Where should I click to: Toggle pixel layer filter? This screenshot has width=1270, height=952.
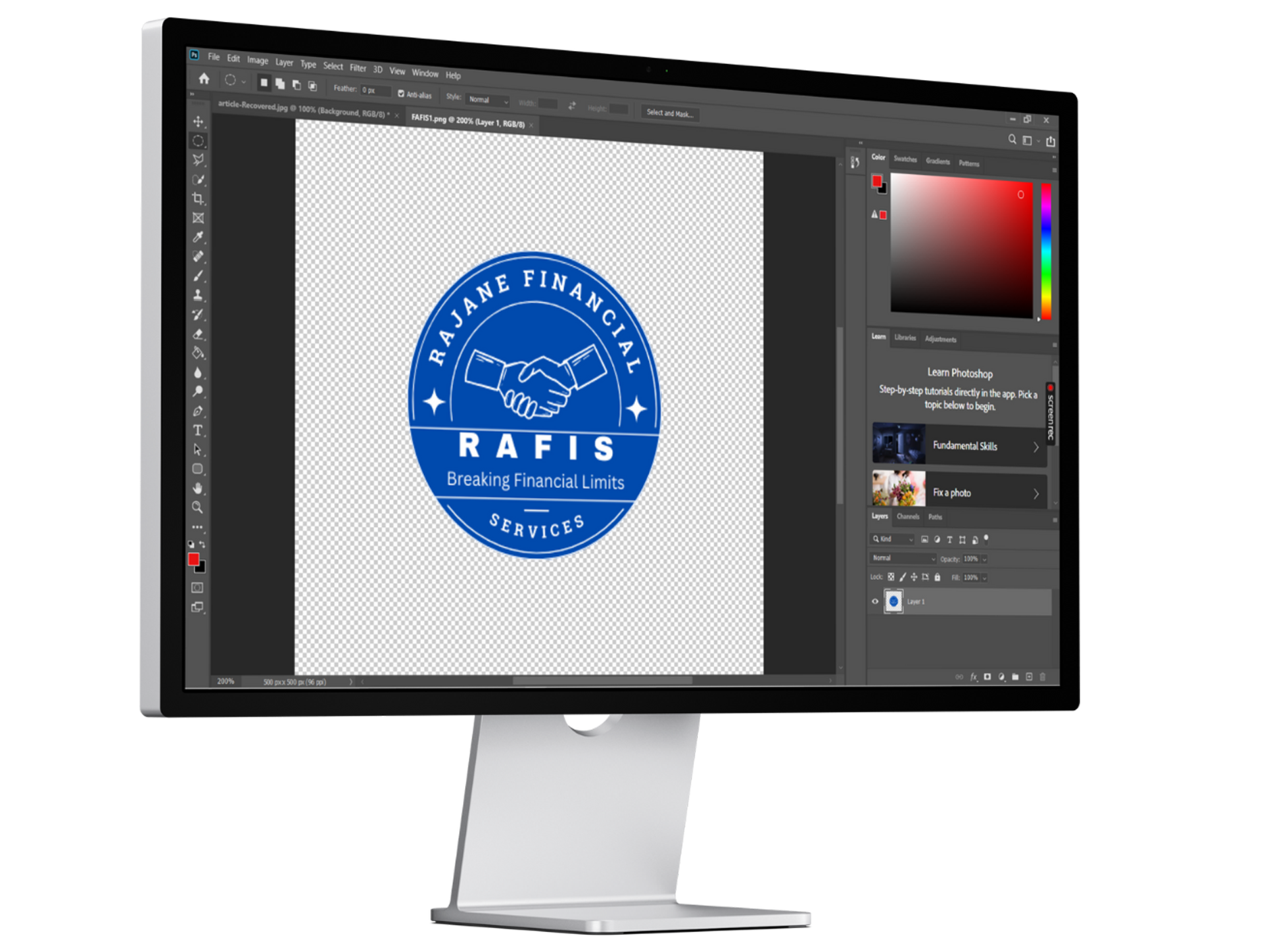[925, 539]
